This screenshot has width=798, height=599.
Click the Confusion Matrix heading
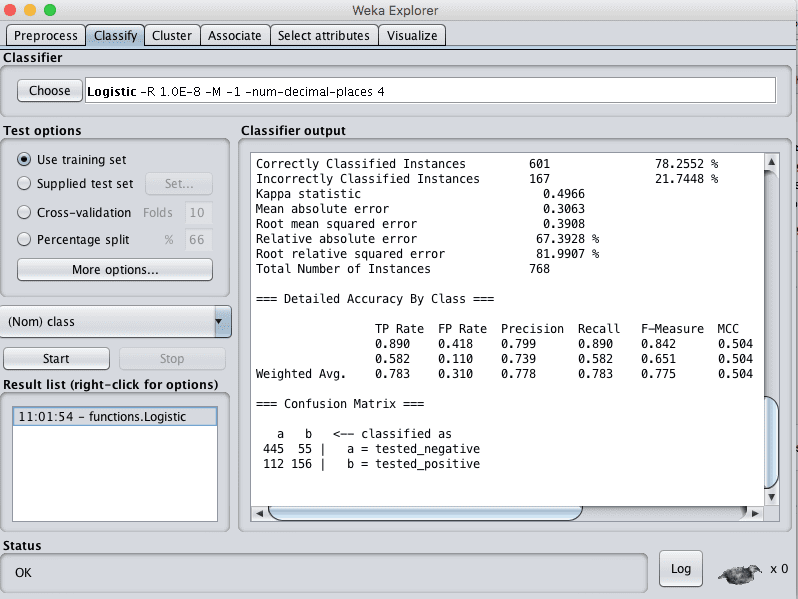pyautogui.click(x=340, y=404)
